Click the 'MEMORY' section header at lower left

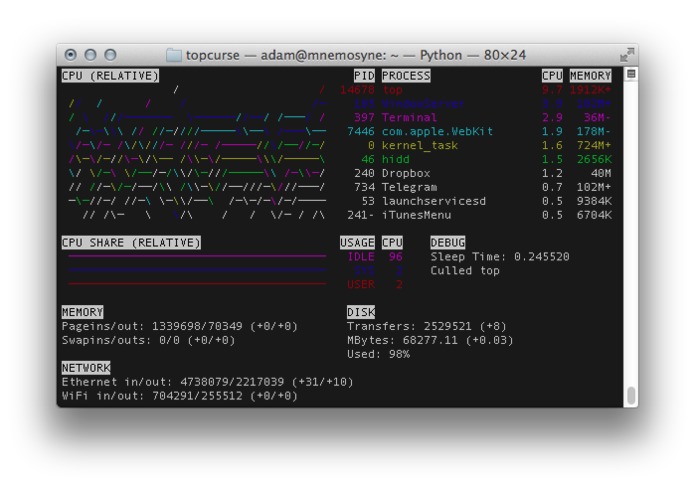(82, 312)
